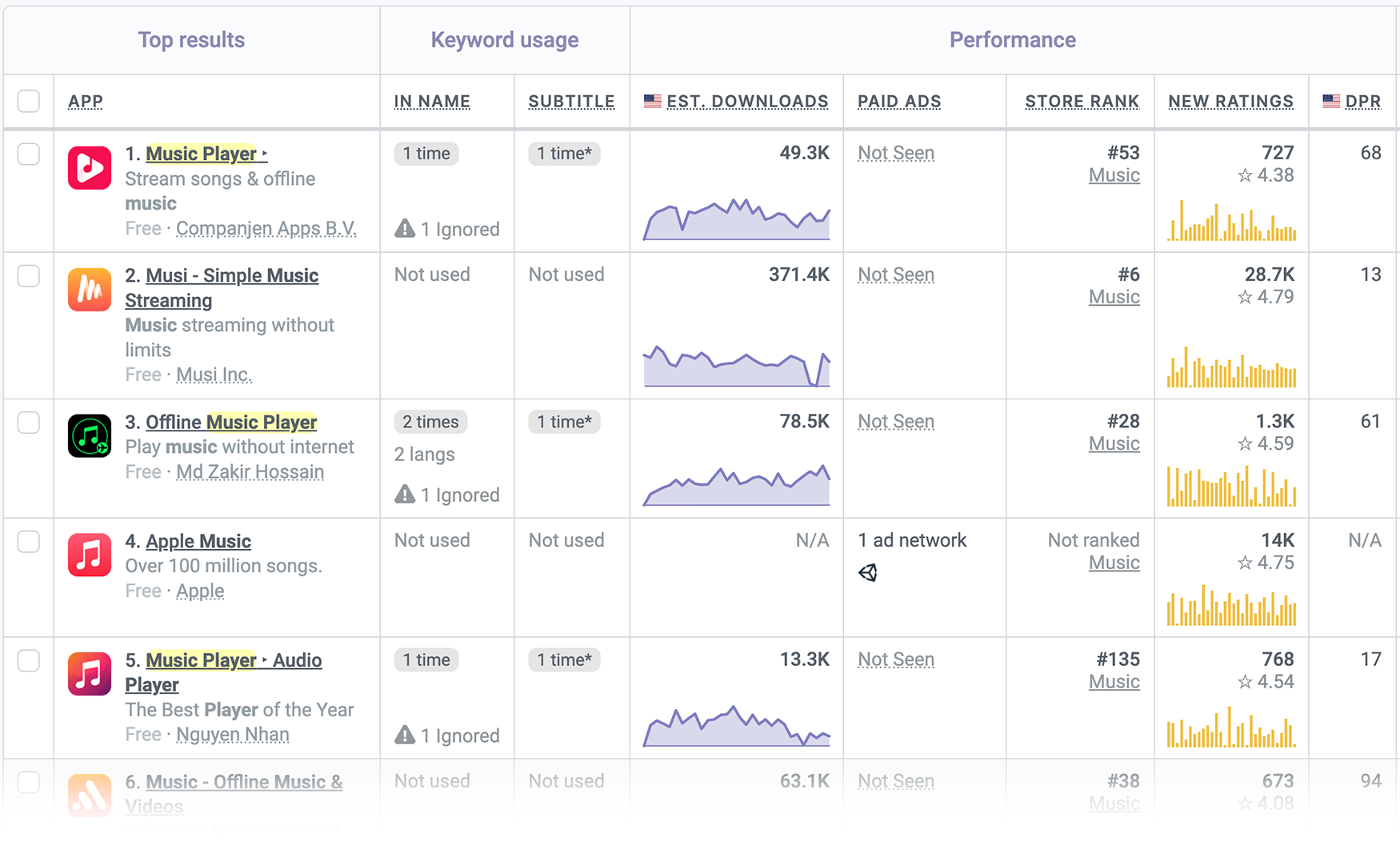This screenshot has height=850, width=1400.
Task: Open developer Md Zakir Hossain
Action: pos(250,471)
